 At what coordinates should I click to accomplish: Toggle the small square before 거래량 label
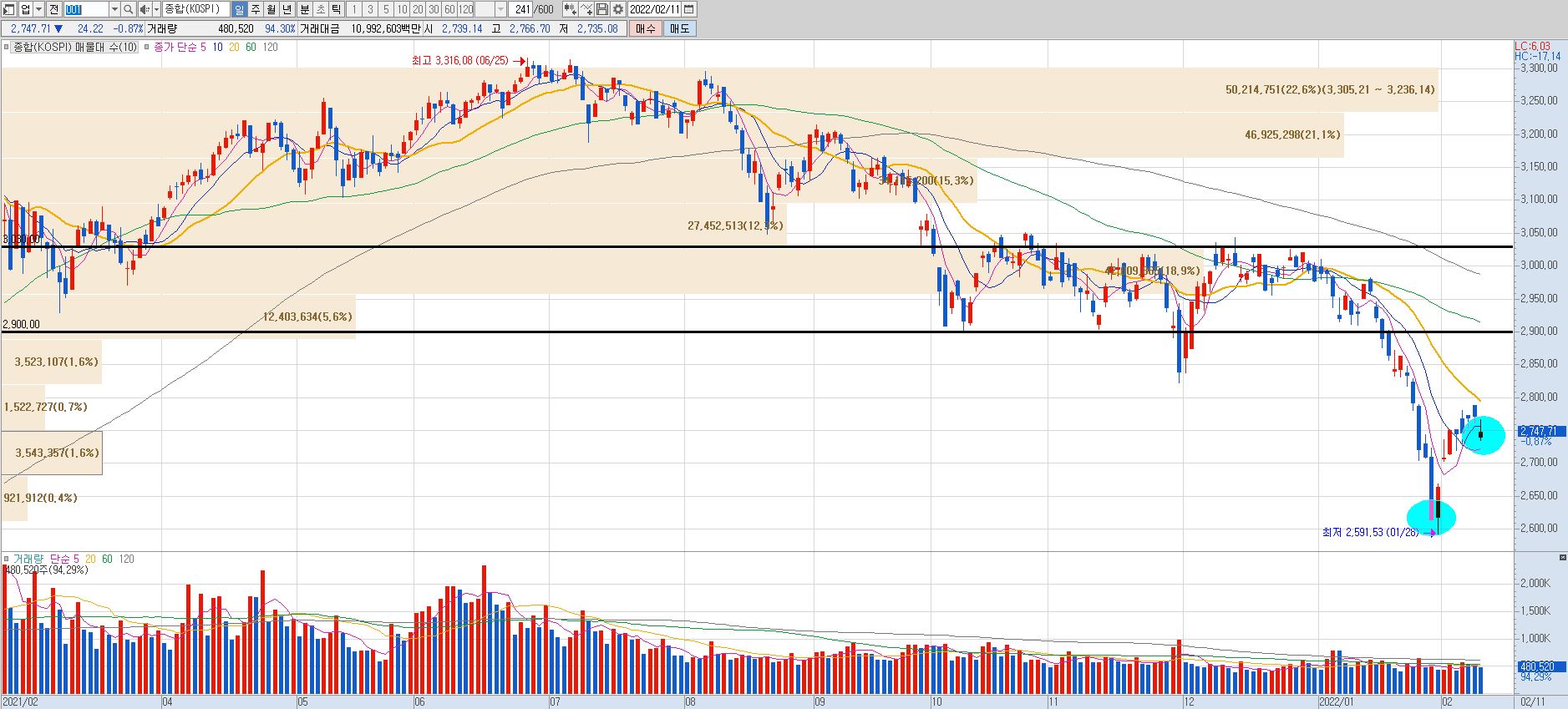coord(6,559)
